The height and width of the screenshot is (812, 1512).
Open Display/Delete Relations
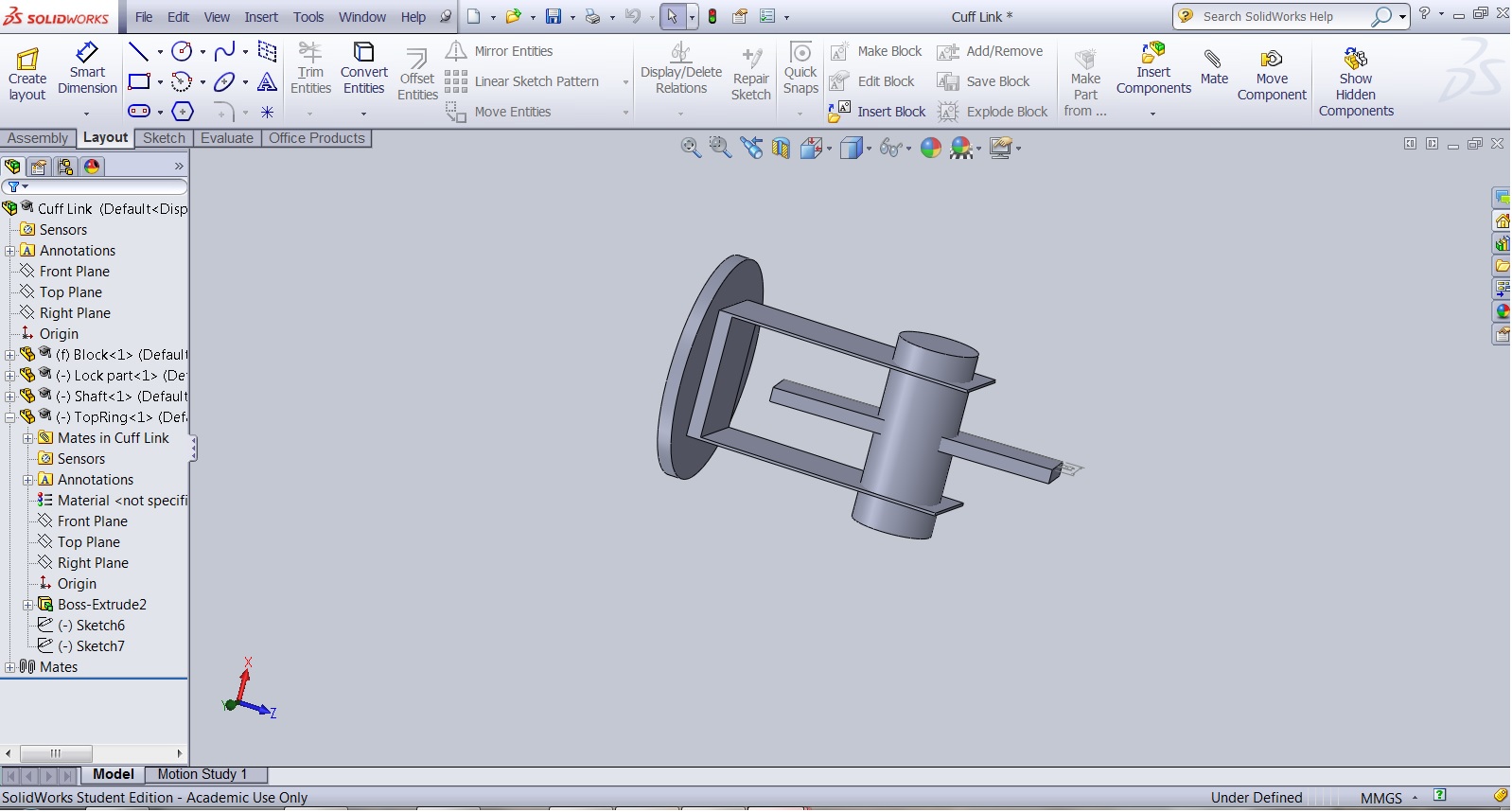click(681, 69)
